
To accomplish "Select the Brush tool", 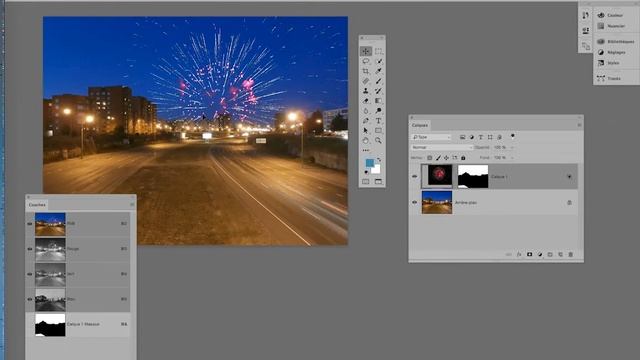I will coord(379,81).
